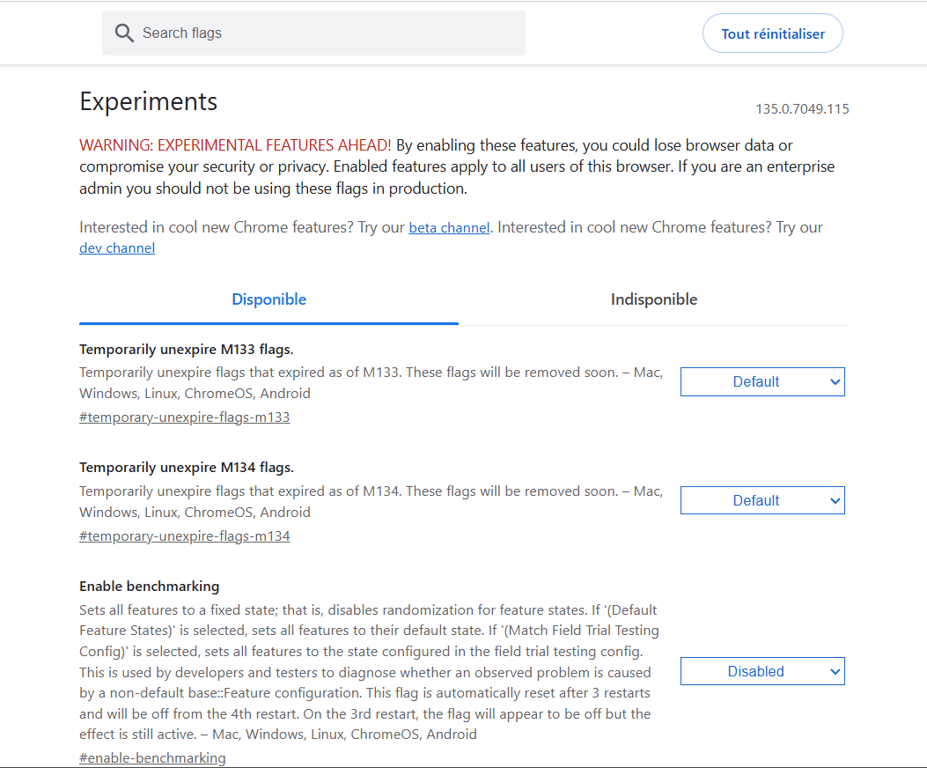Viewport: 927px width, 768px height.
Task: Click the blue underline of the Disponible tab
Action: click(x=268, y=323)
